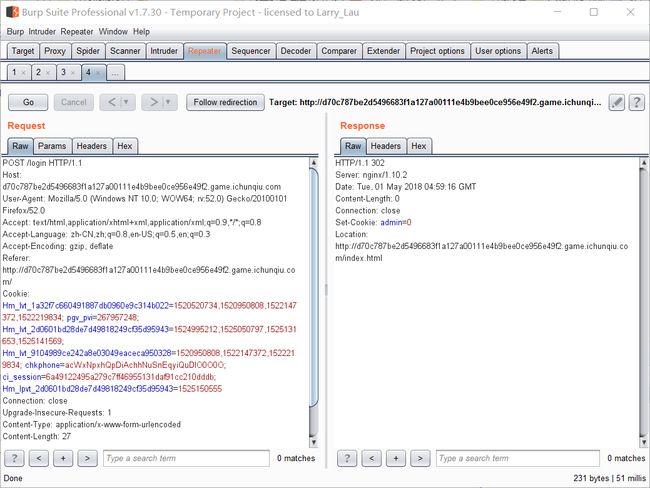Switch to the Comparer tab

point(339,51)
